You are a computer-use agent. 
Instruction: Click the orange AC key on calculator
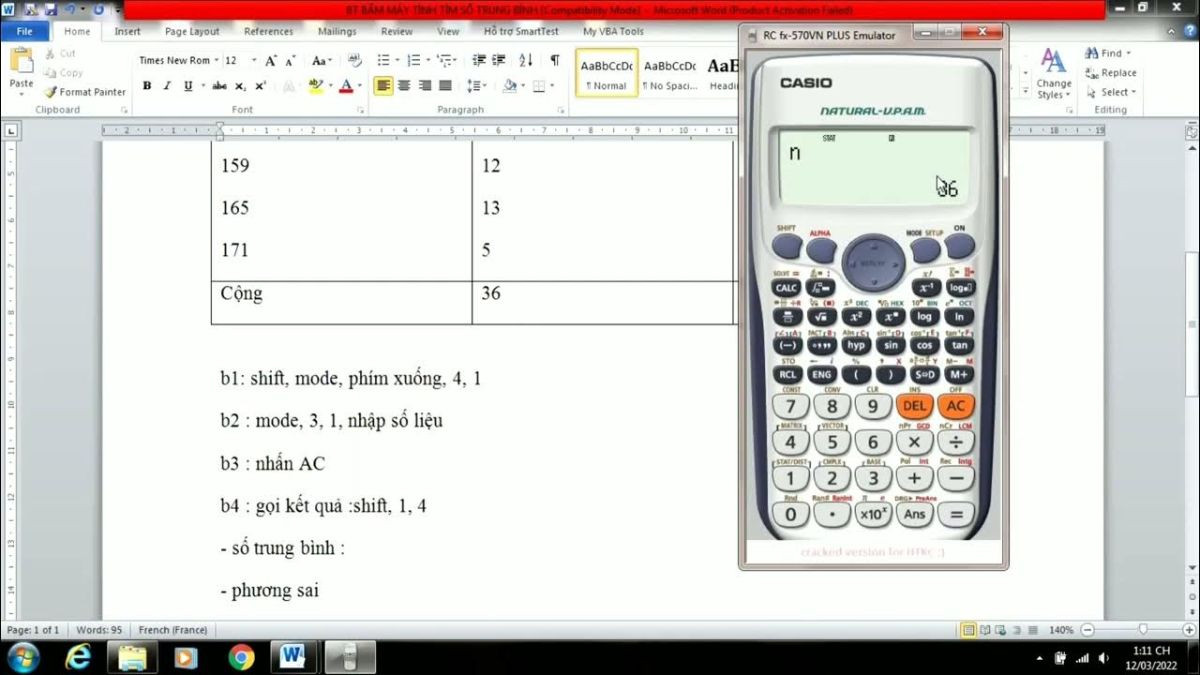pyautogui.click(x=956, y=406)
